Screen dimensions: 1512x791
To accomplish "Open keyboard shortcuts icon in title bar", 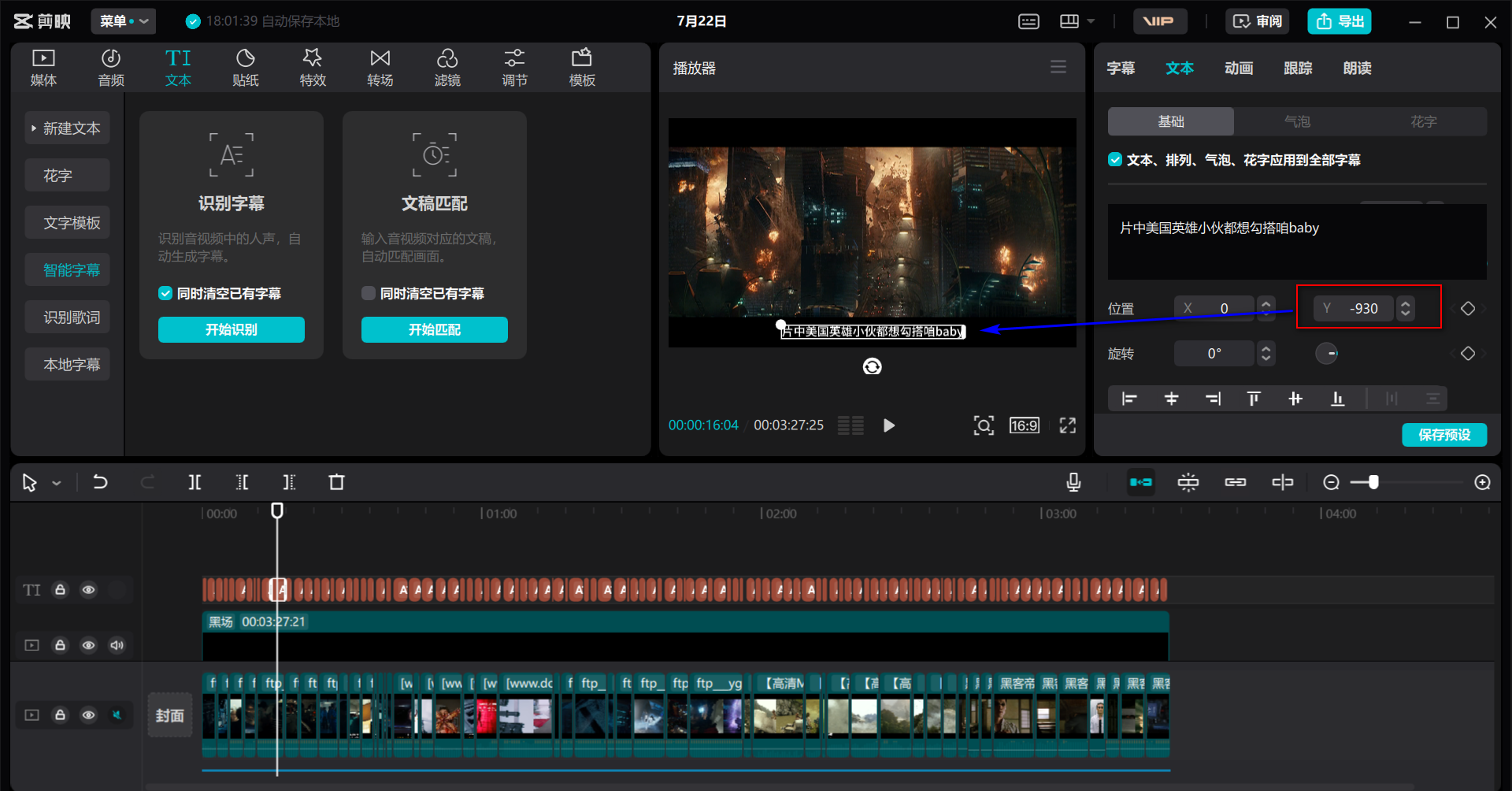I will click(1028, 21).
